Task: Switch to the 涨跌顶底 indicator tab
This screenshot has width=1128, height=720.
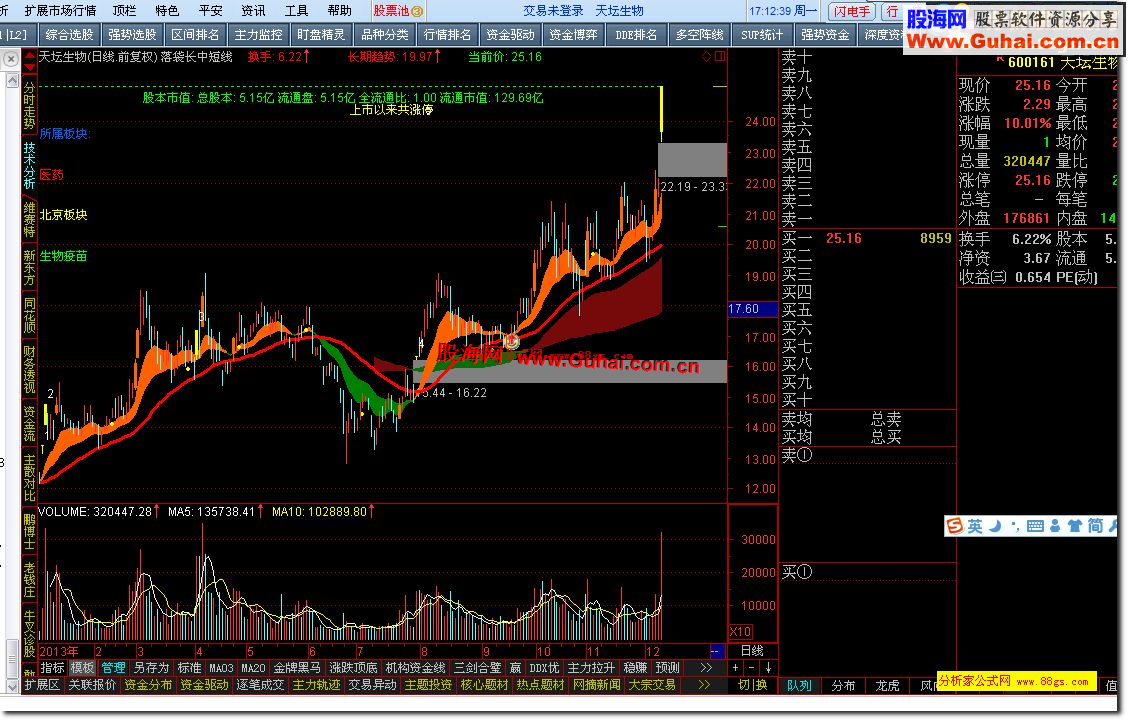Action: (x=353, y=667)
